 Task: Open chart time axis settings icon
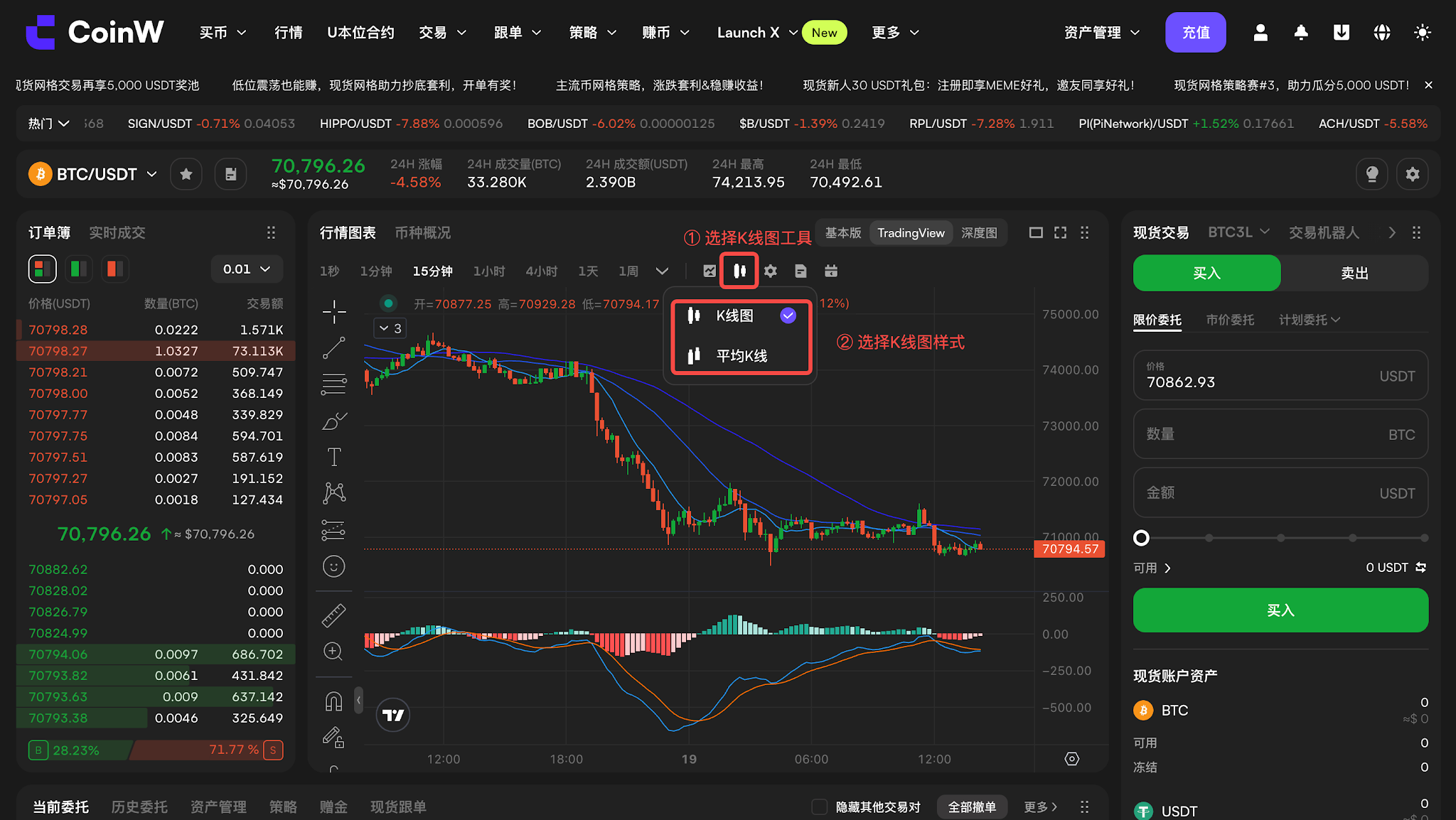click(x=1072, y=759)
